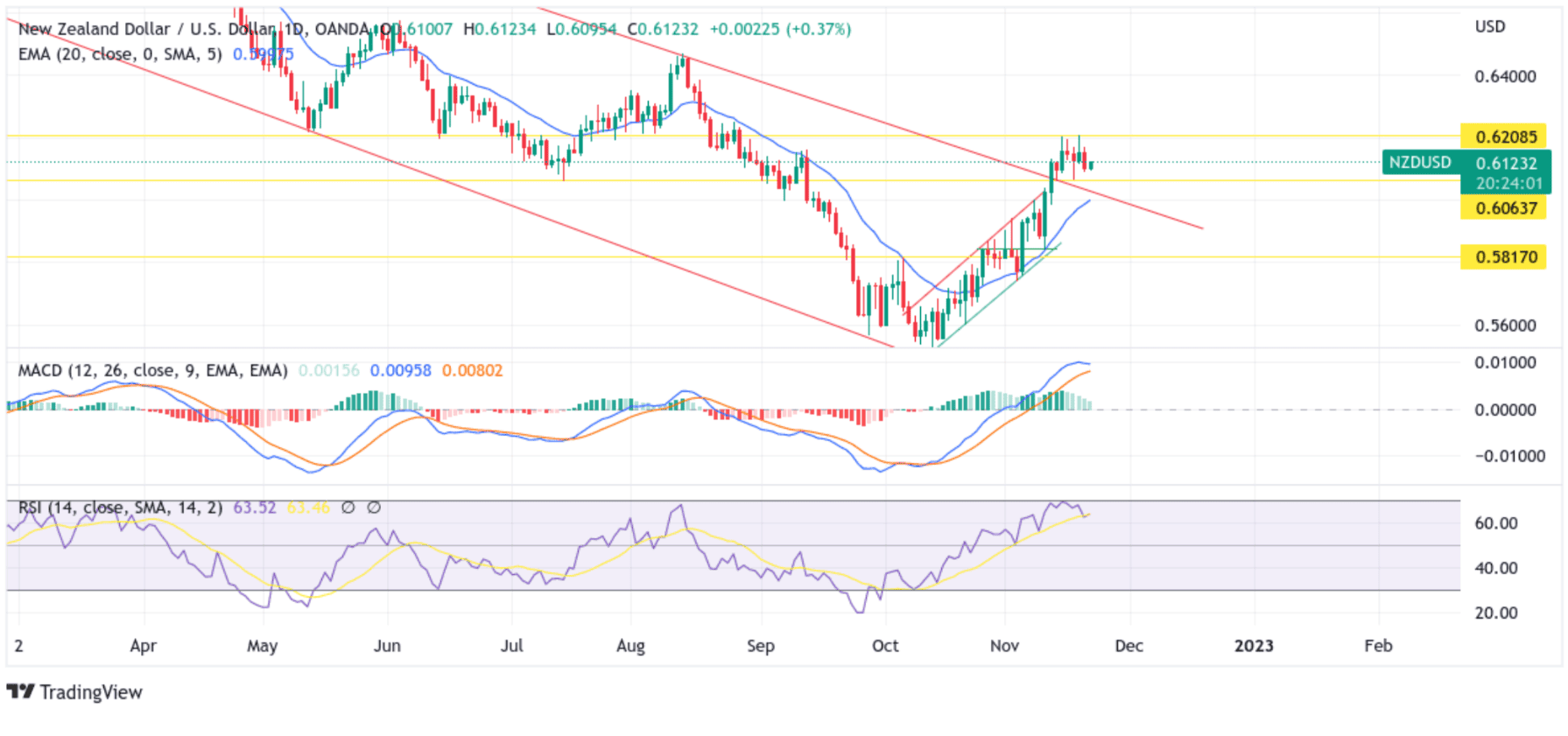Click the Apr label on the time axis
The image size is (1568, 736).
pos(143,646)
